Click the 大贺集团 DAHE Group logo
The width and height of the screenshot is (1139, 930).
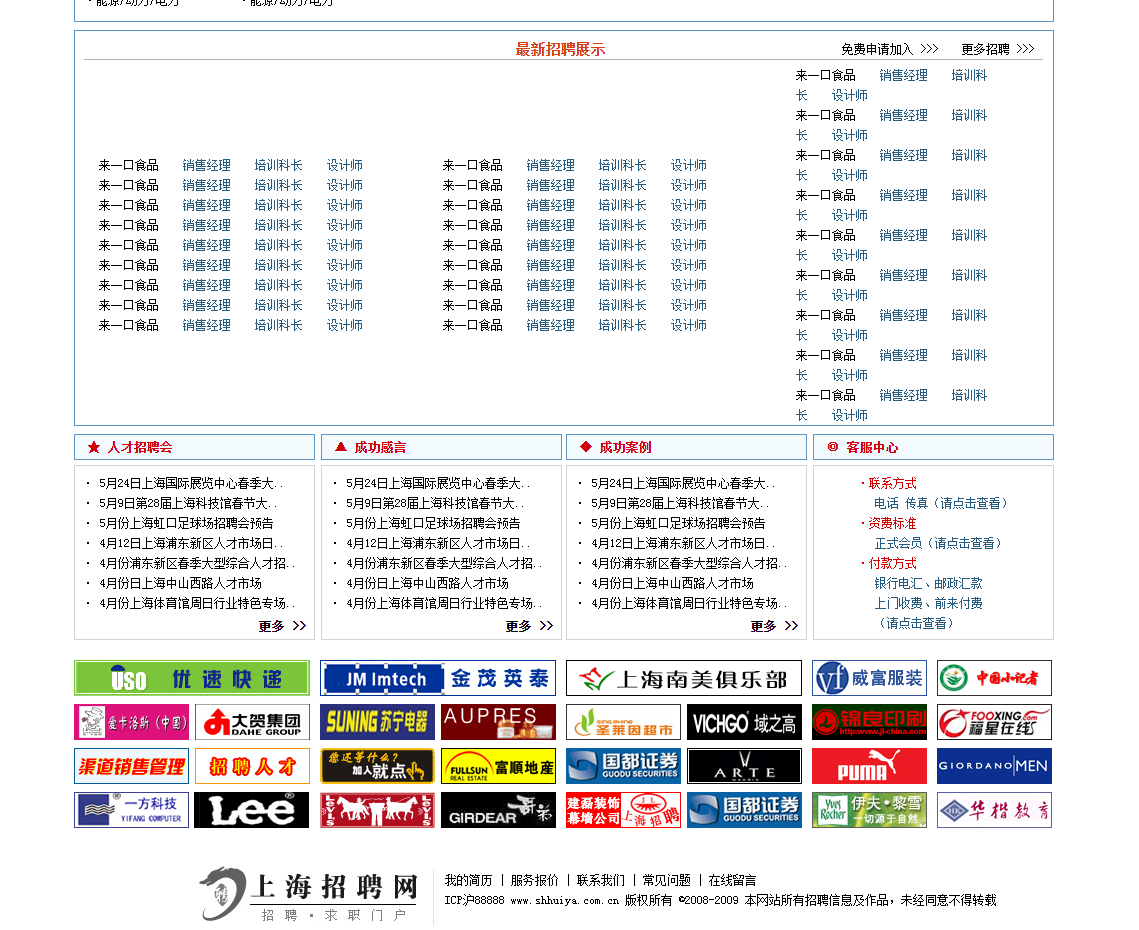[x=252, y=722]
